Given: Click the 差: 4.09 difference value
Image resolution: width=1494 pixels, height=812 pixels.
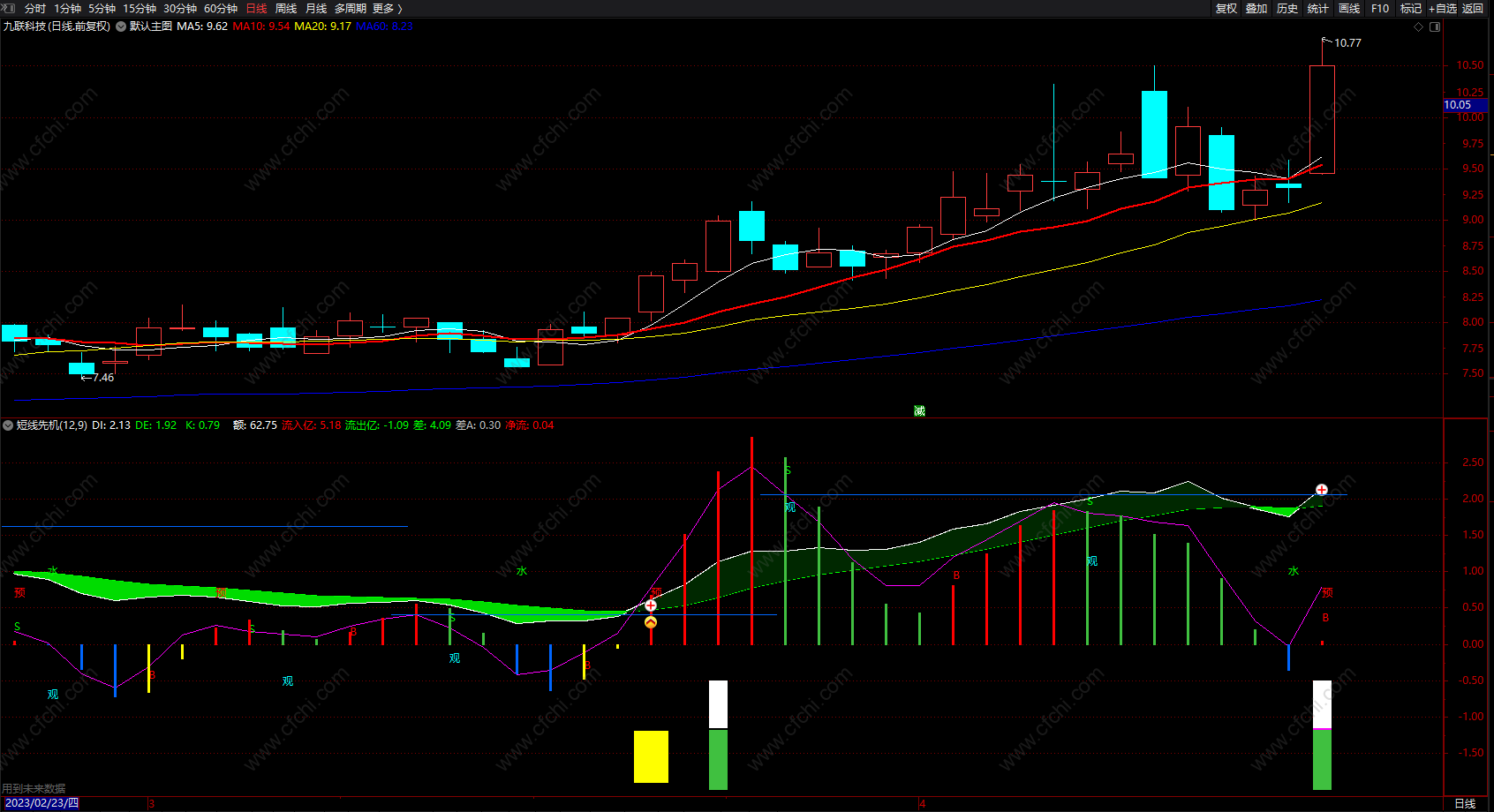Looking at the screenshot, I should coord(432,425).
